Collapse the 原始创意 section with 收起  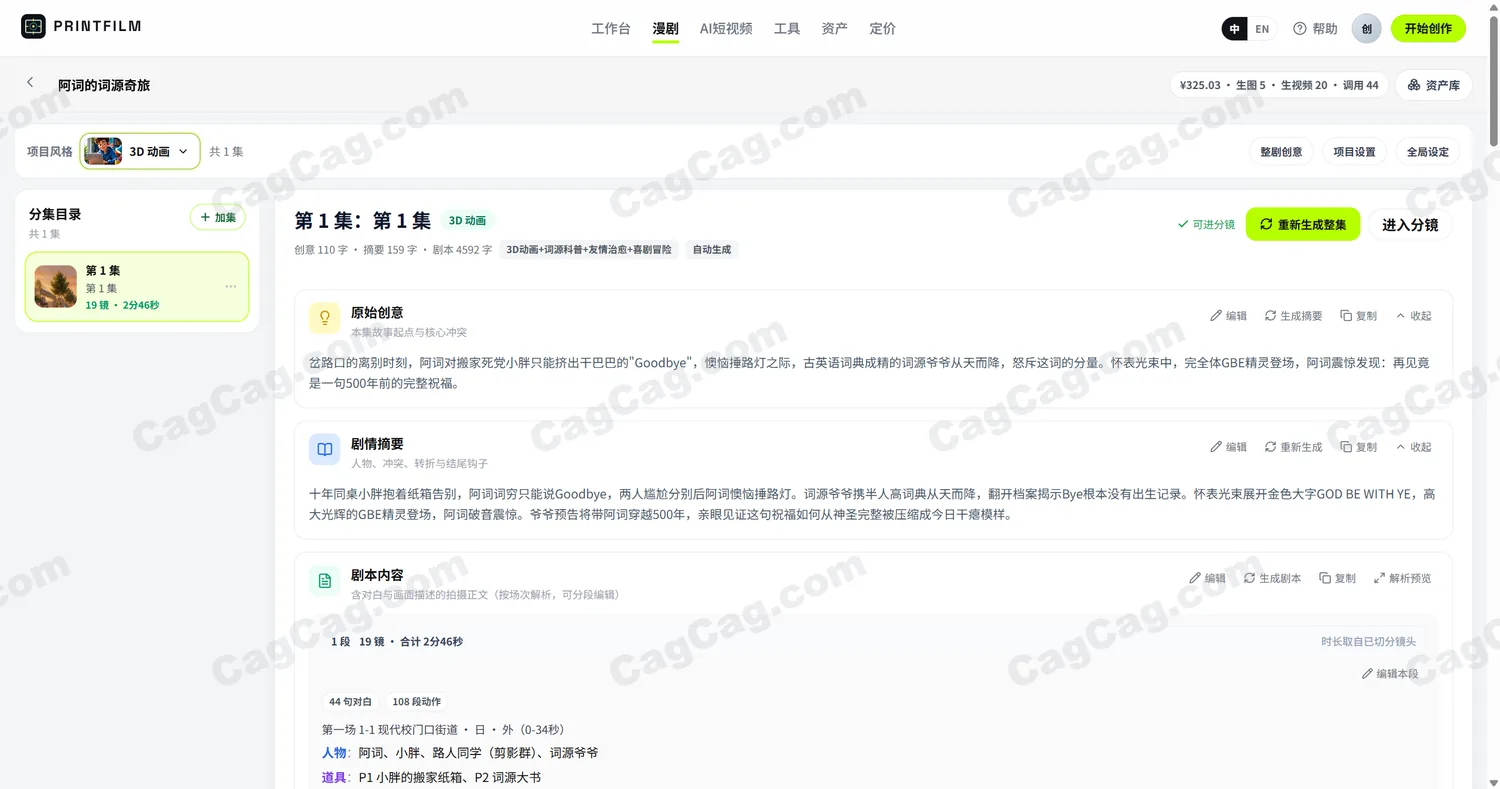point(1413,316)
